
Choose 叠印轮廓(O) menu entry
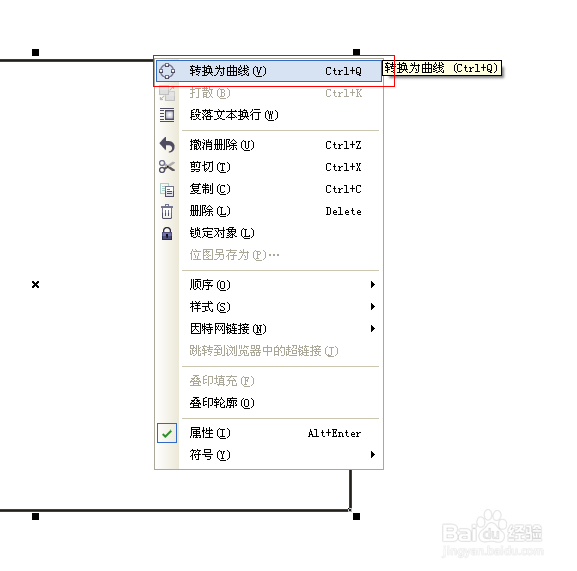point(269,403)
